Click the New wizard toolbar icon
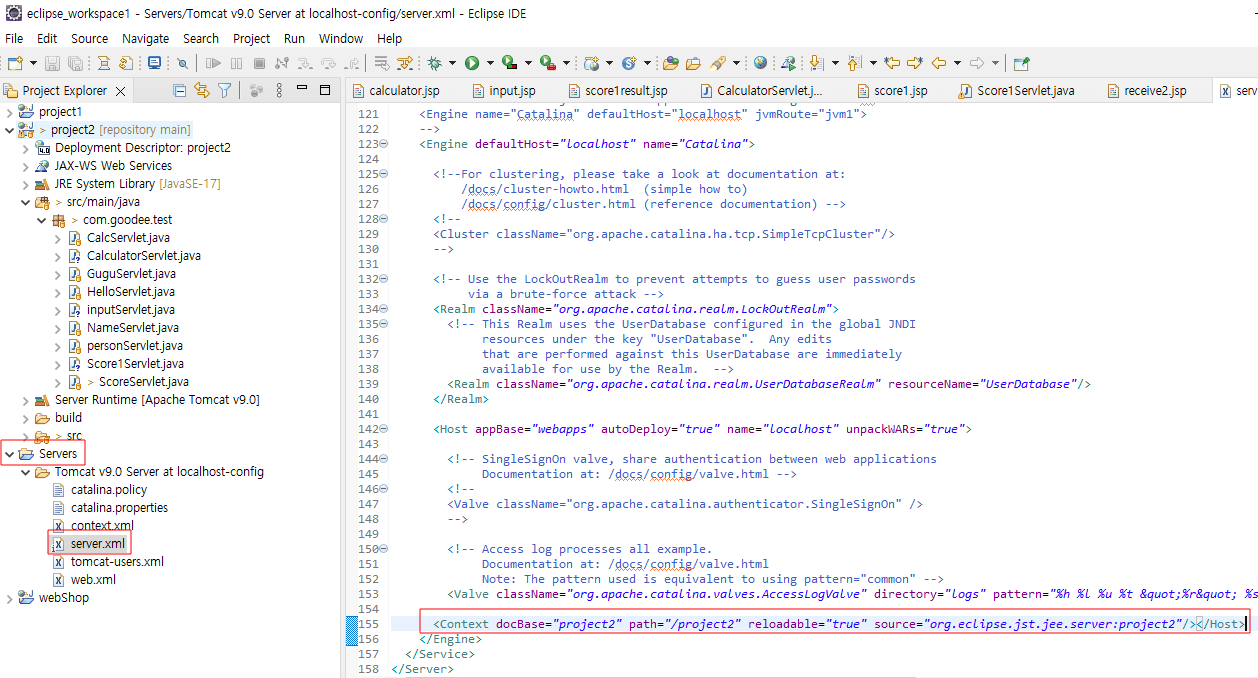The image size is (1258, 678). pyautogui.click(x=15, y=63)
